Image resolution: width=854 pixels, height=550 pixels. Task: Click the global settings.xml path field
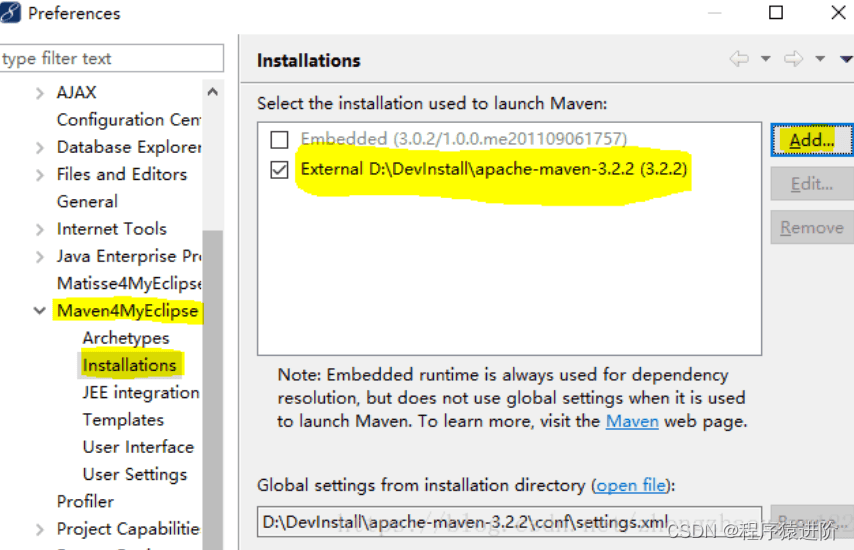point(509,522)
